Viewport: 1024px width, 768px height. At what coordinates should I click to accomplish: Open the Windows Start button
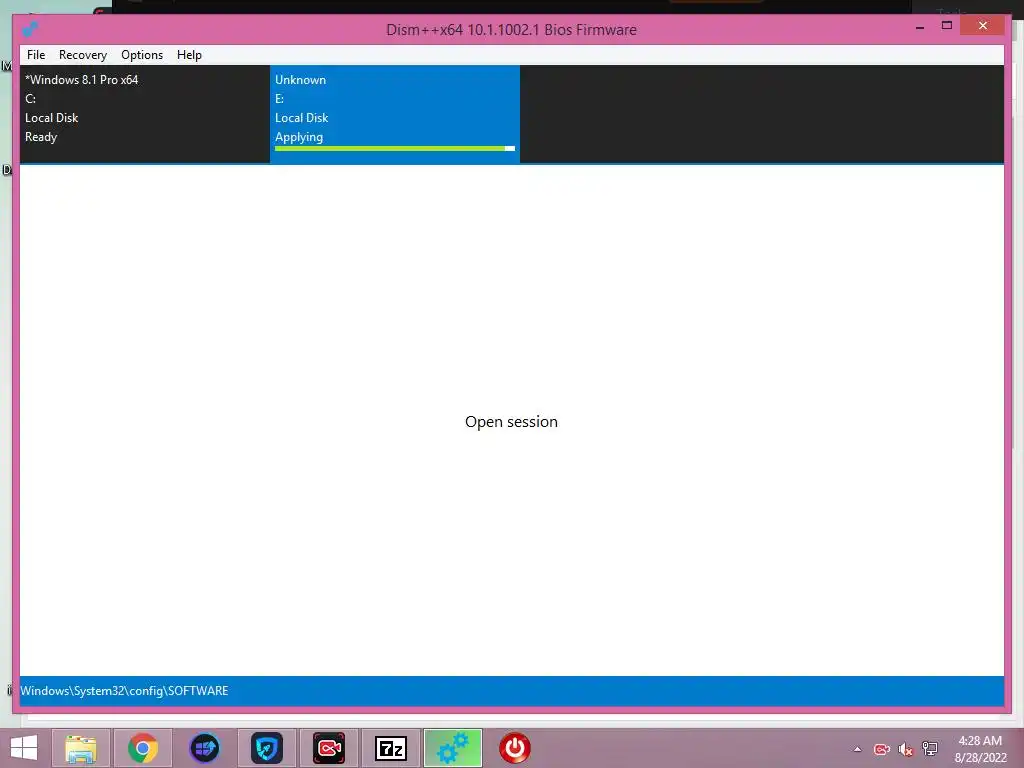pyautogui.click(x=24, y=748)
